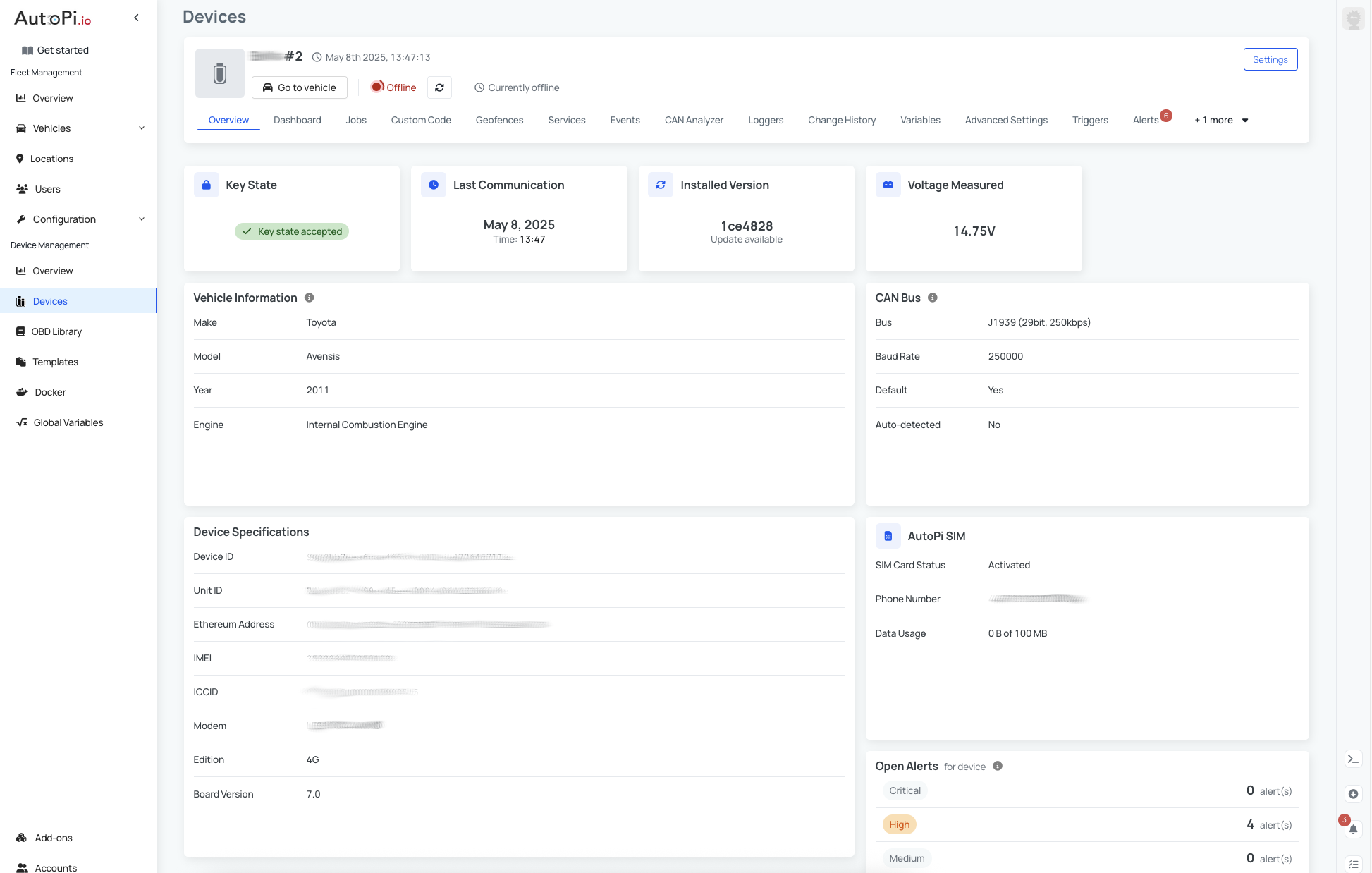Image resolution: width=1372 pixels, height=873 pixels.
Task: Open the OBD Library section
Action: [x=56, y=331]
